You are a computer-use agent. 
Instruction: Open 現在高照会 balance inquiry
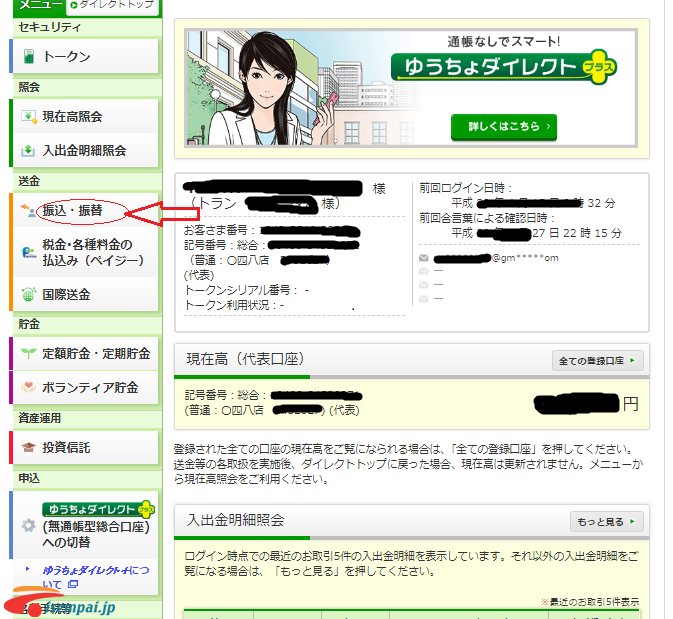(85, 116)
